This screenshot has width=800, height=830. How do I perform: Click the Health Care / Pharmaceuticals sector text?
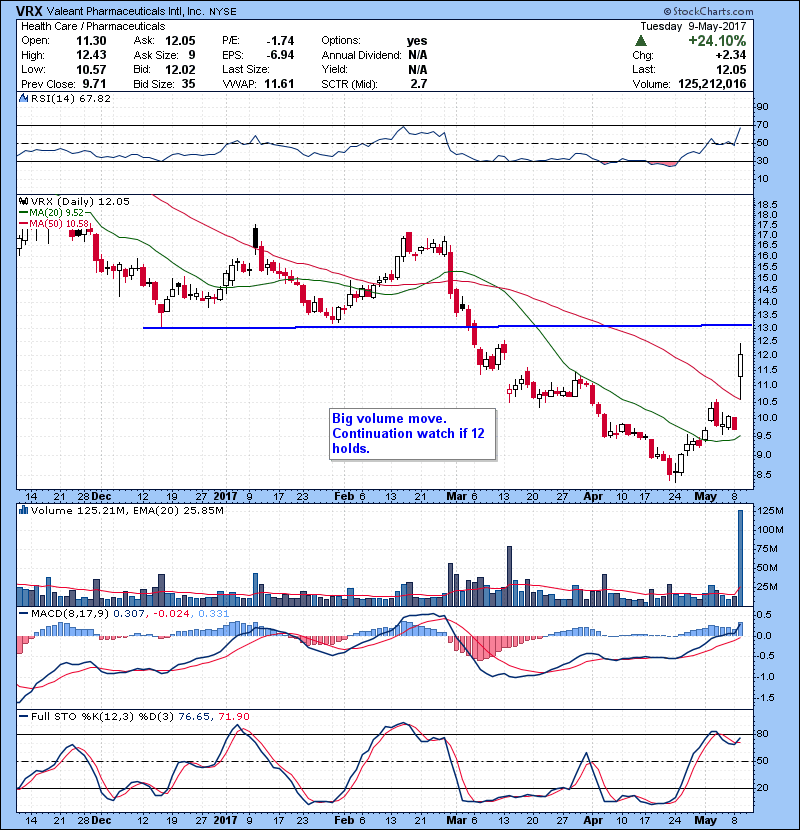tap(93, 26)
